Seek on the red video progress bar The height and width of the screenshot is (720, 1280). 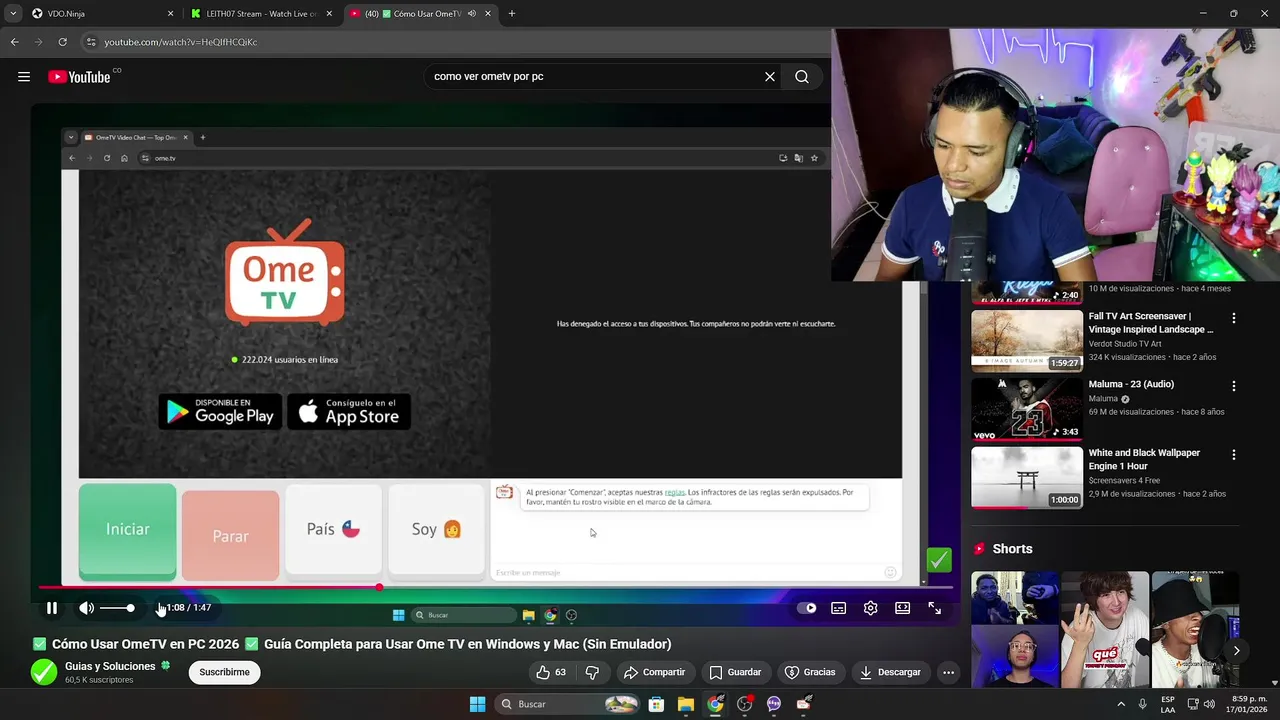(494, 587)
